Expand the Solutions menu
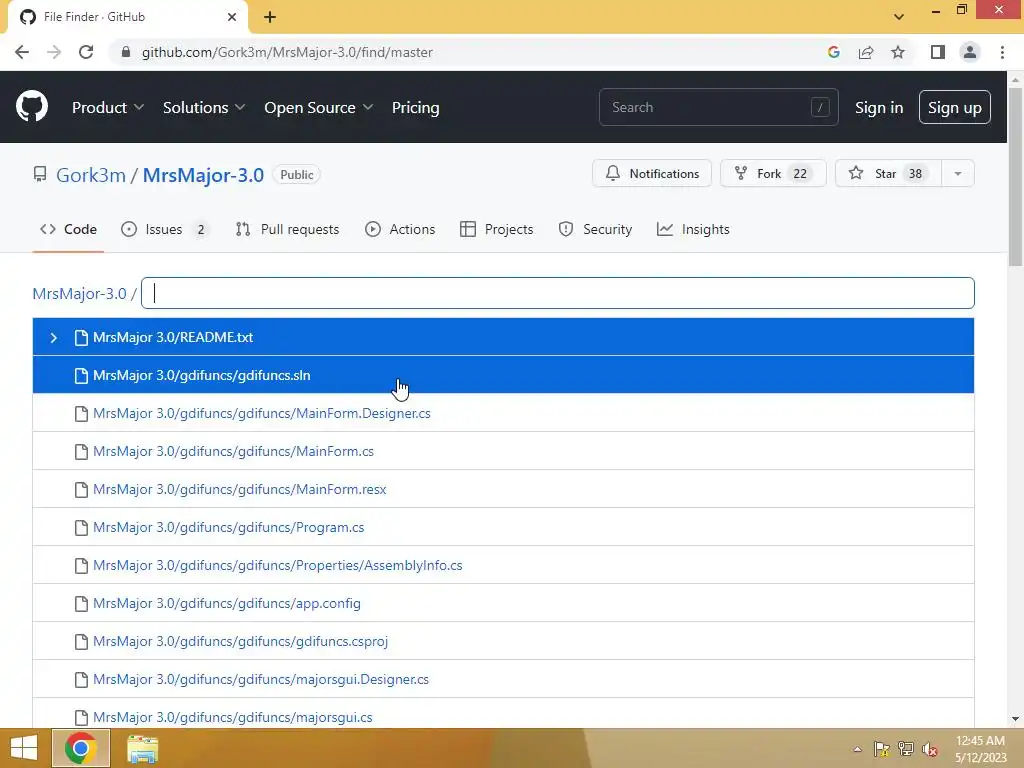The width and height of the screenshot is (1024, 768). (x=204, y=107)
